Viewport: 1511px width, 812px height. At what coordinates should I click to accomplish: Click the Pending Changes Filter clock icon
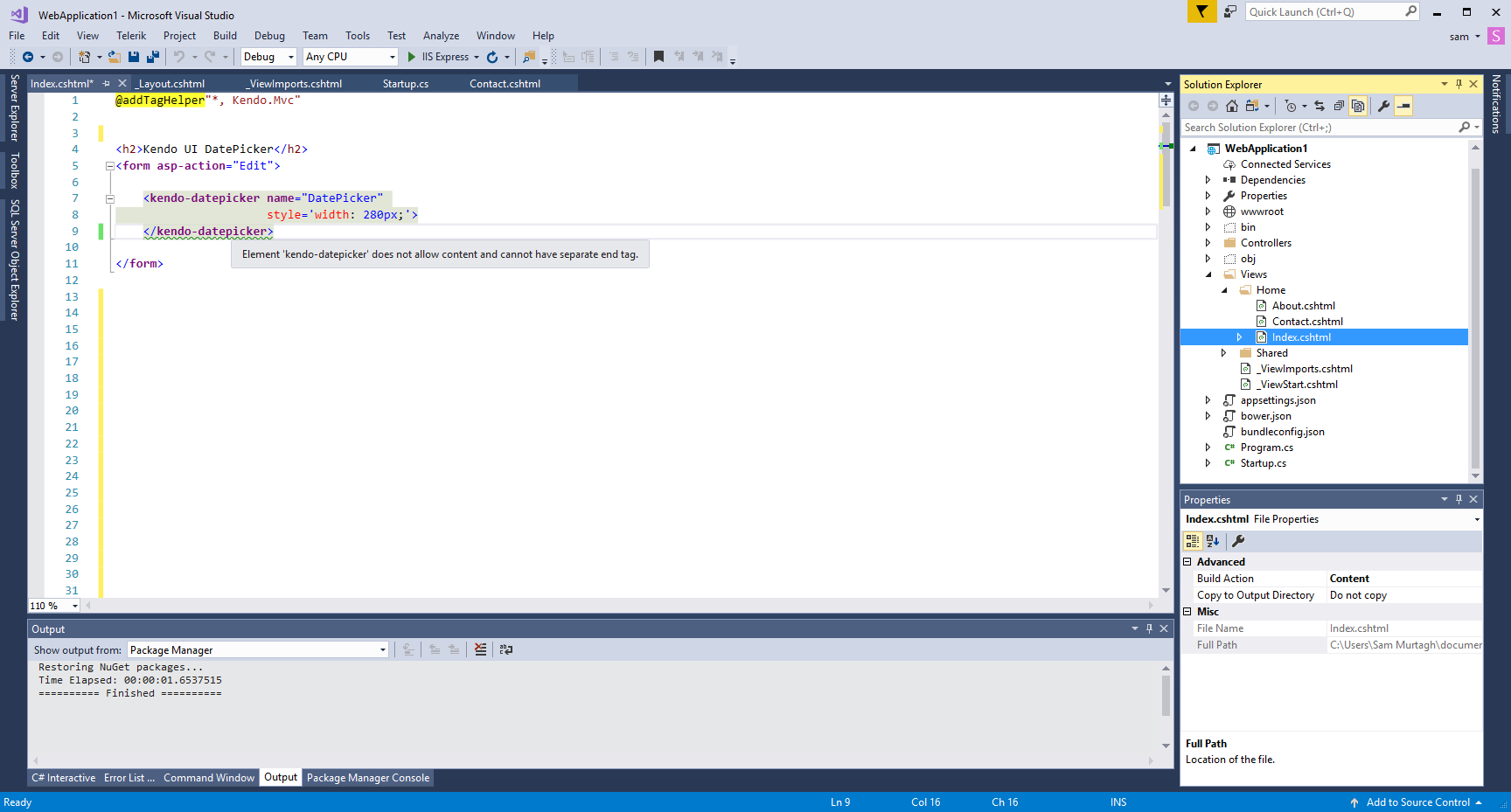pyautogui.click(x=1291, y=106)
